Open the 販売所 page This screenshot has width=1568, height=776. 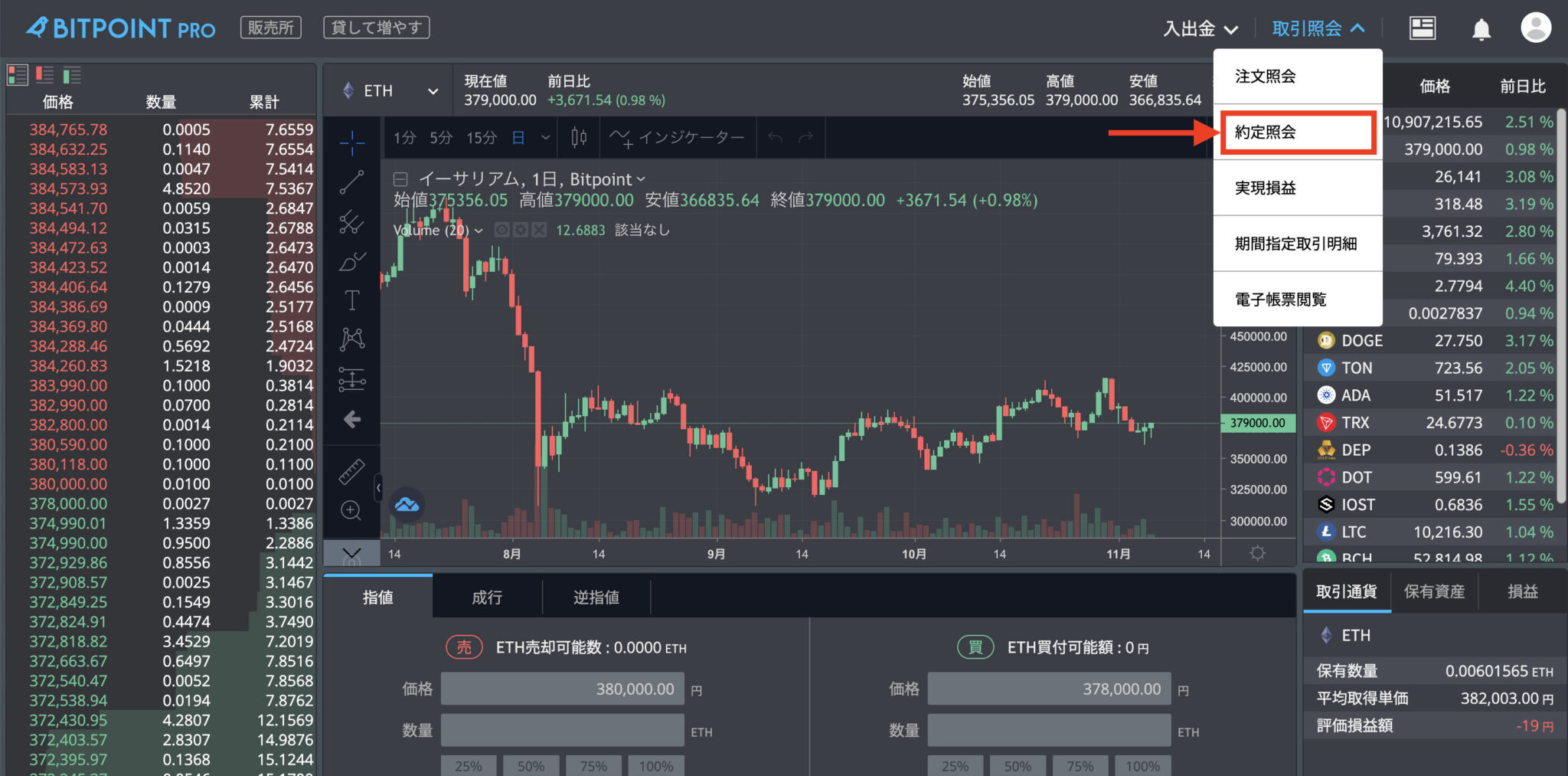pos(270,26)
